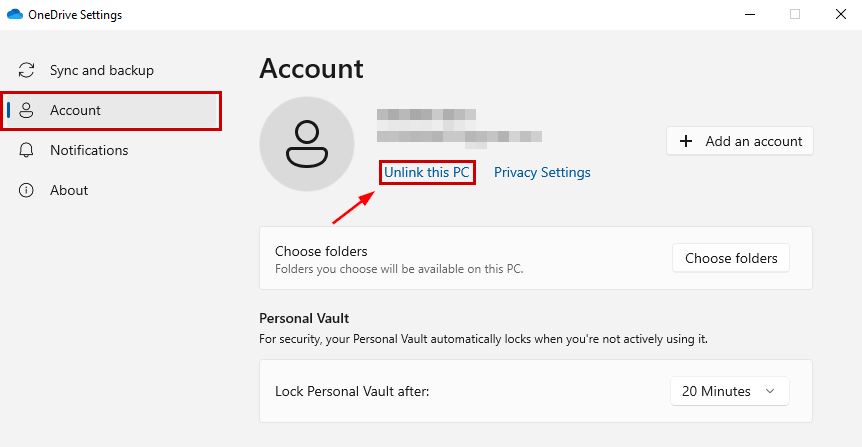Click the About info icon
Screen dimensions: 862x447
coord(27,191)
